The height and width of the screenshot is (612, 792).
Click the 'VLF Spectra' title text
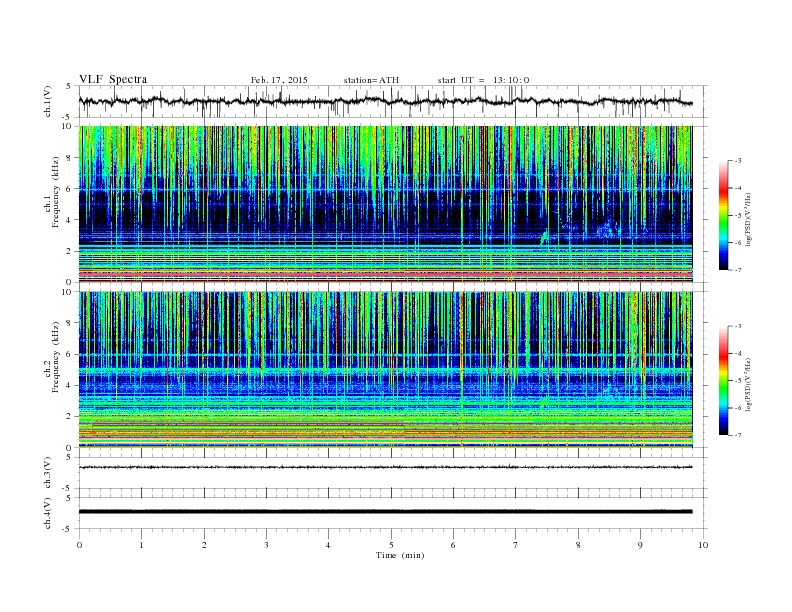(x=113, y=79)
